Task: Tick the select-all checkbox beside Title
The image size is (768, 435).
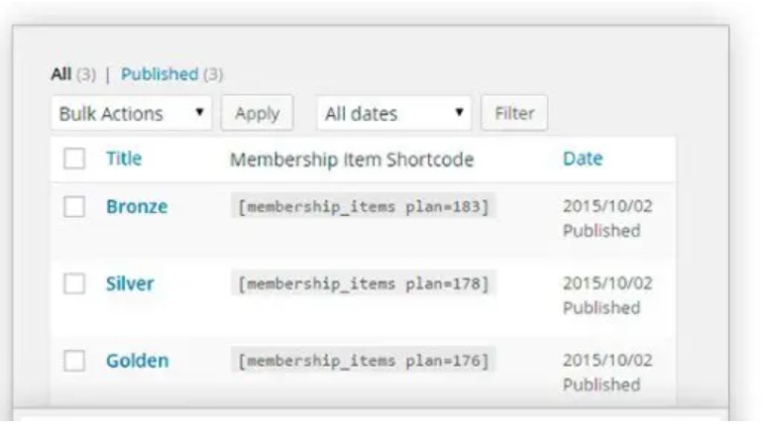Action: click(x=74, y=159)
